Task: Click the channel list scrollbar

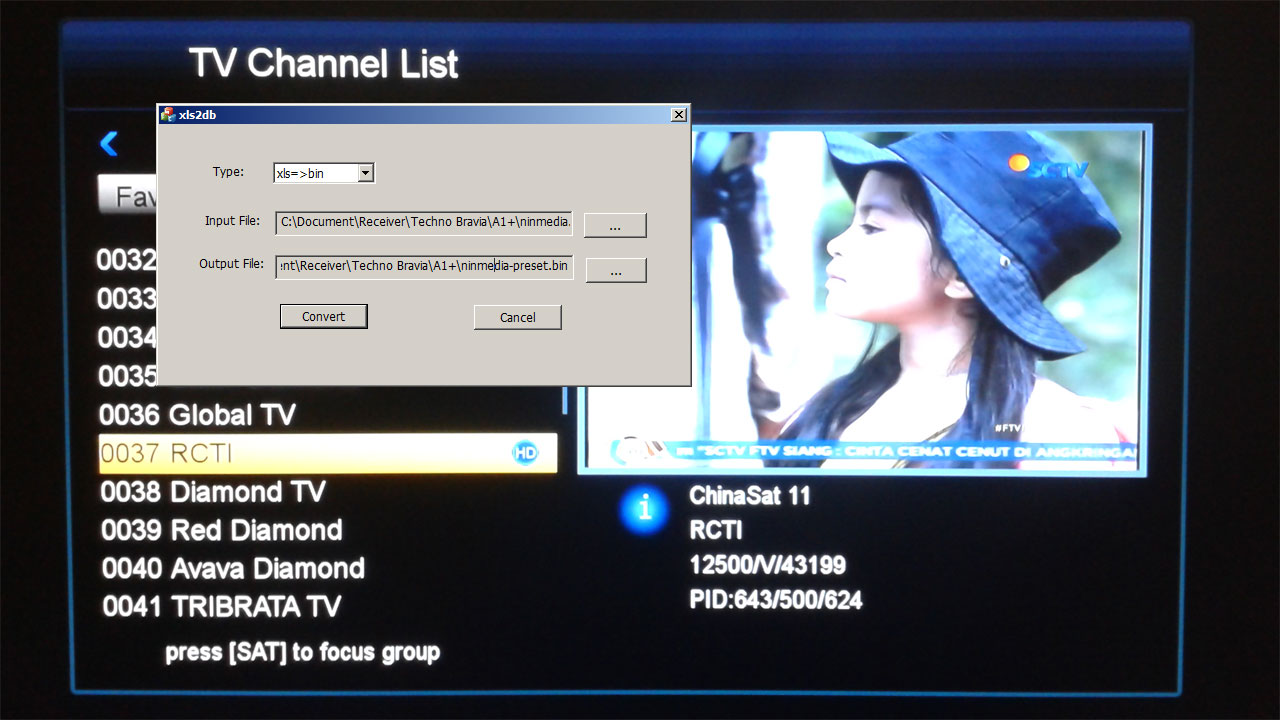Action: tap(565, 401)
